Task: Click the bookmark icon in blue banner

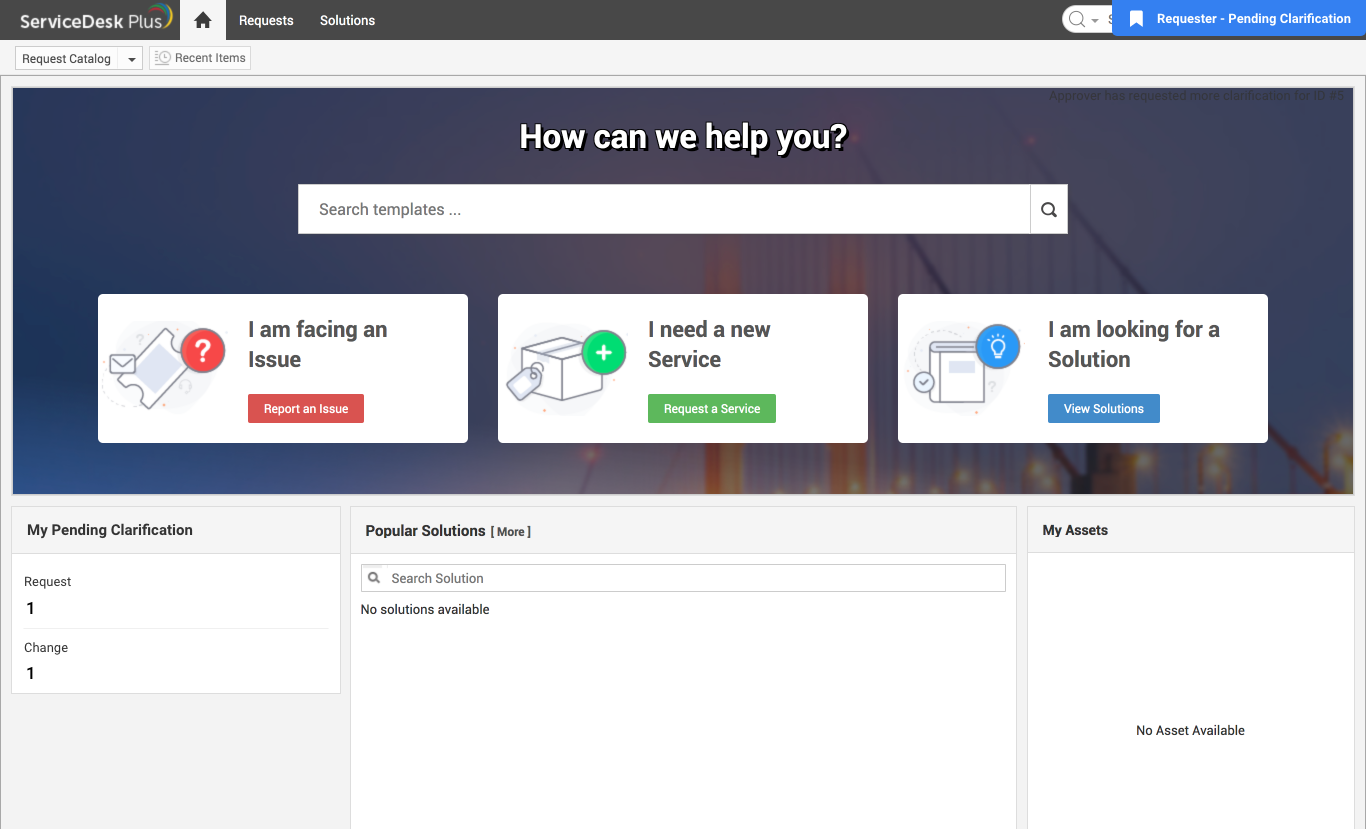Action: pyautogui.click(x=1136, y=19)
